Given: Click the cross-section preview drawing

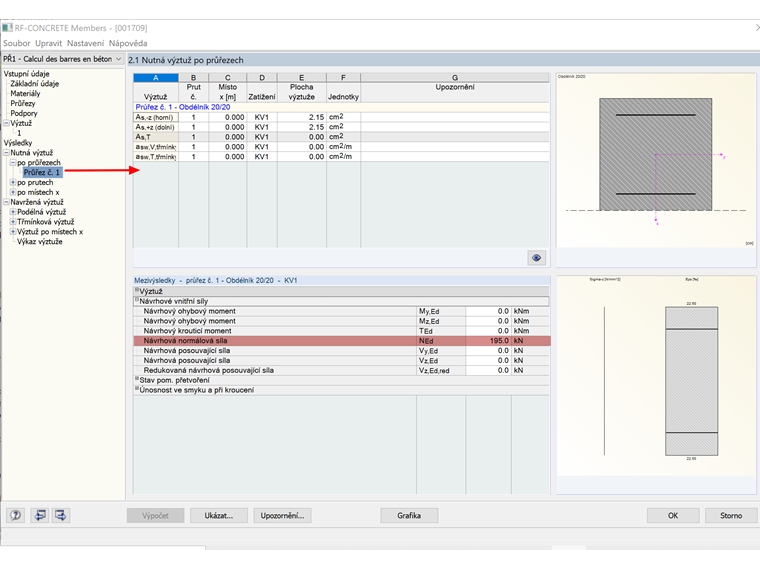Looking at the screenshot, I should point(656,160).
